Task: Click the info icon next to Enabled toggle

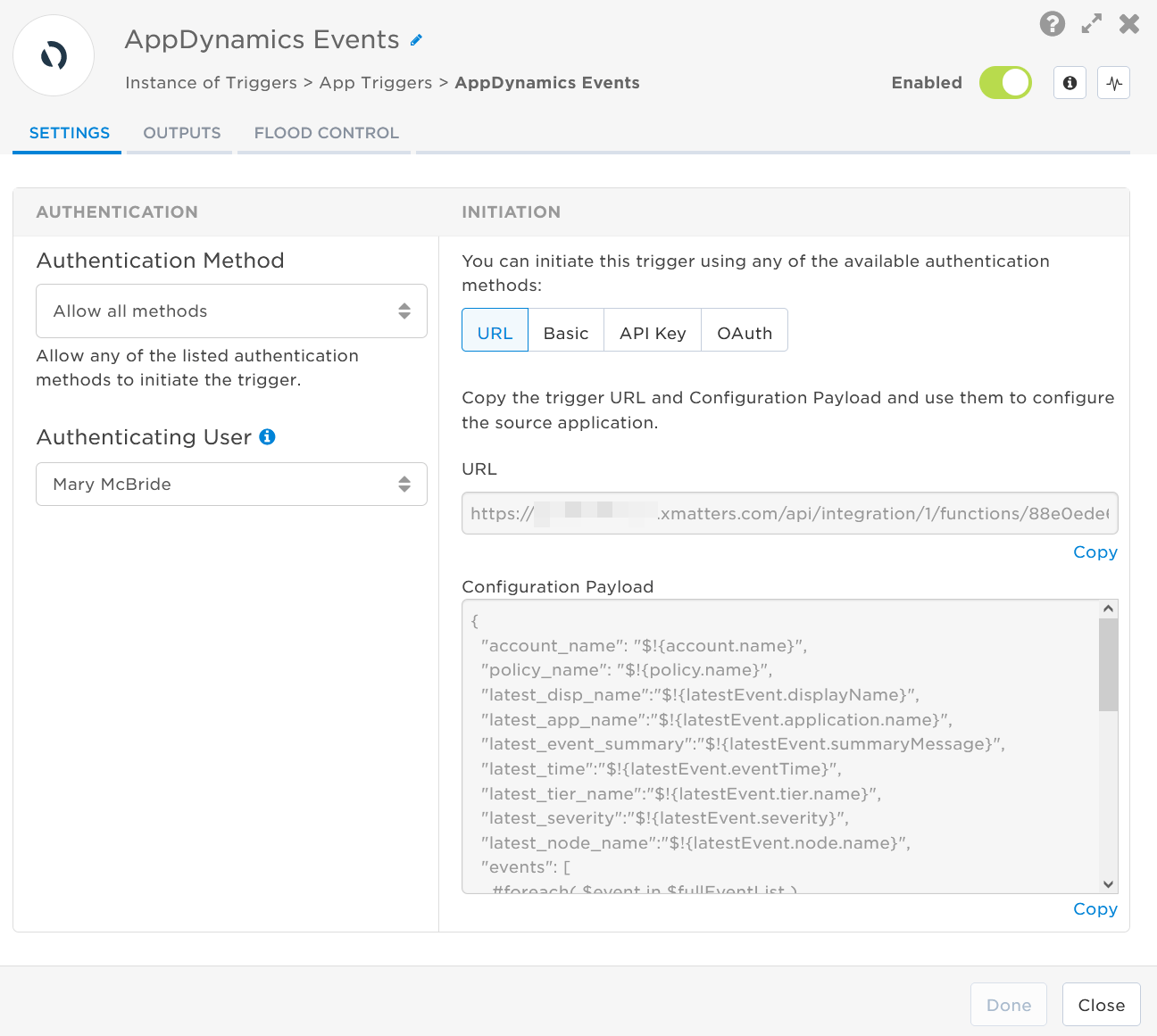Action: pyautogui.click(x=1070, y=83)
